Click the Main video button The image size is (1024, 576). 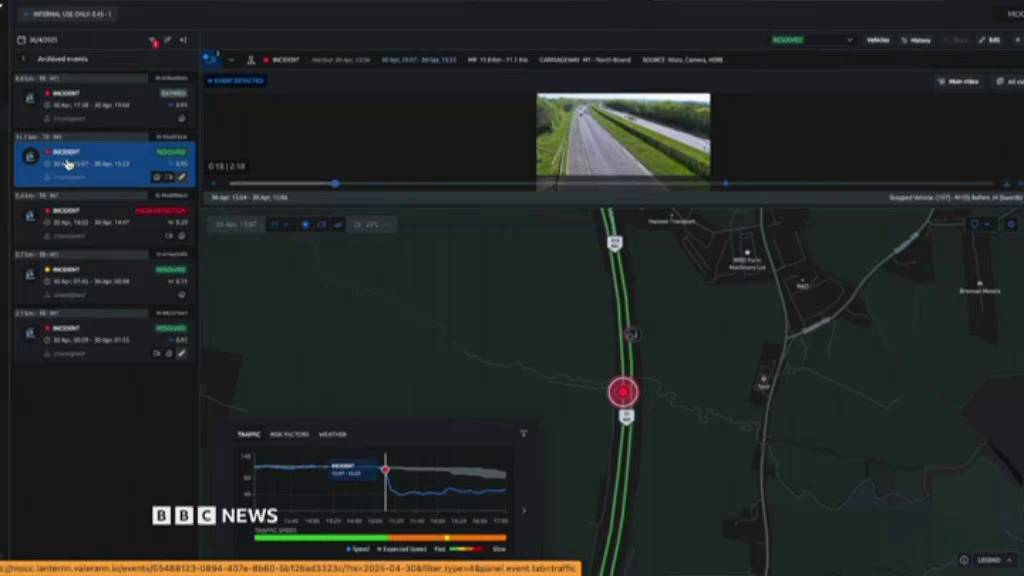(x=958, y=81)
